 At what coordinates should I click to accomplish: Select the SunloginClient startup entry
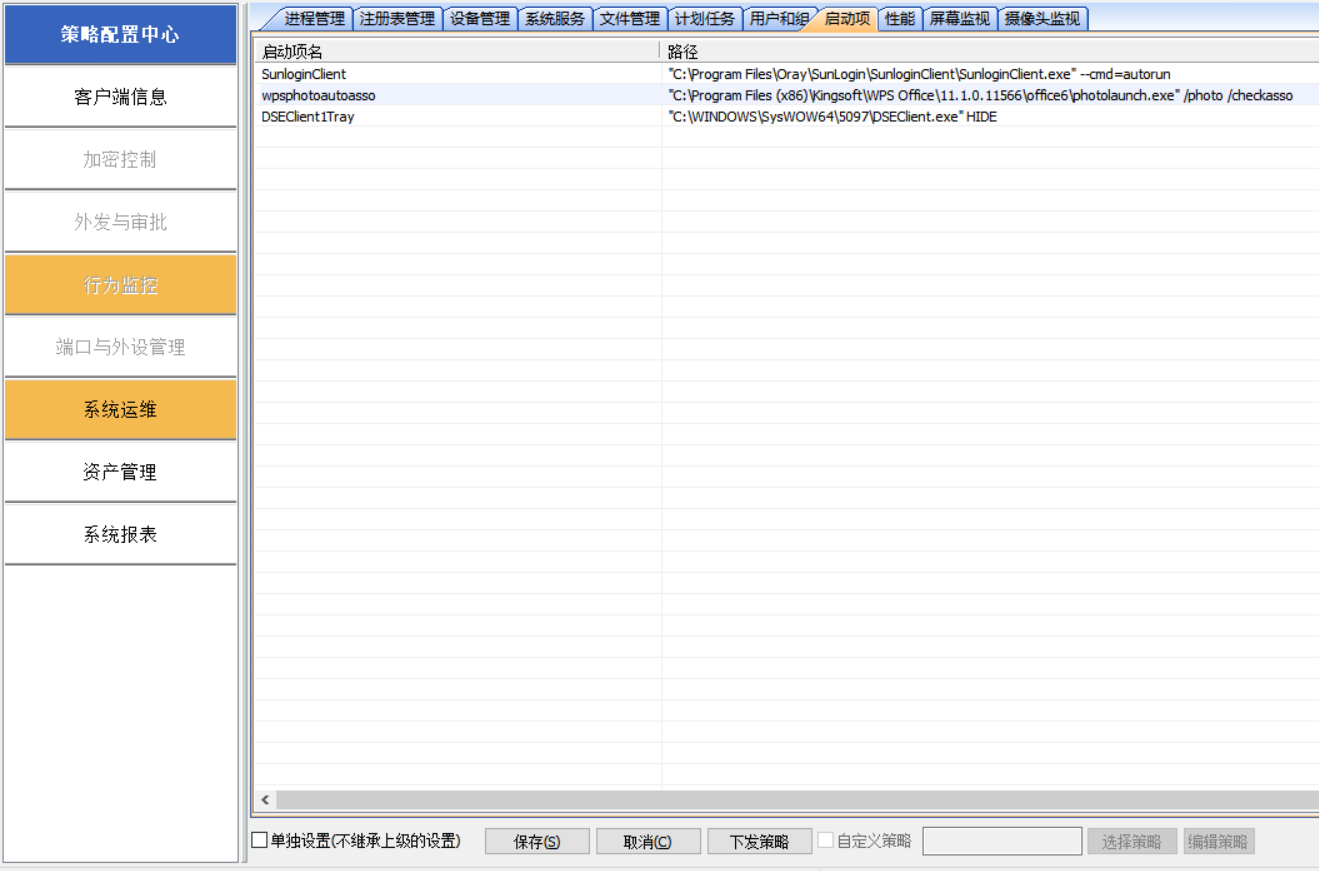coord(304,74)
